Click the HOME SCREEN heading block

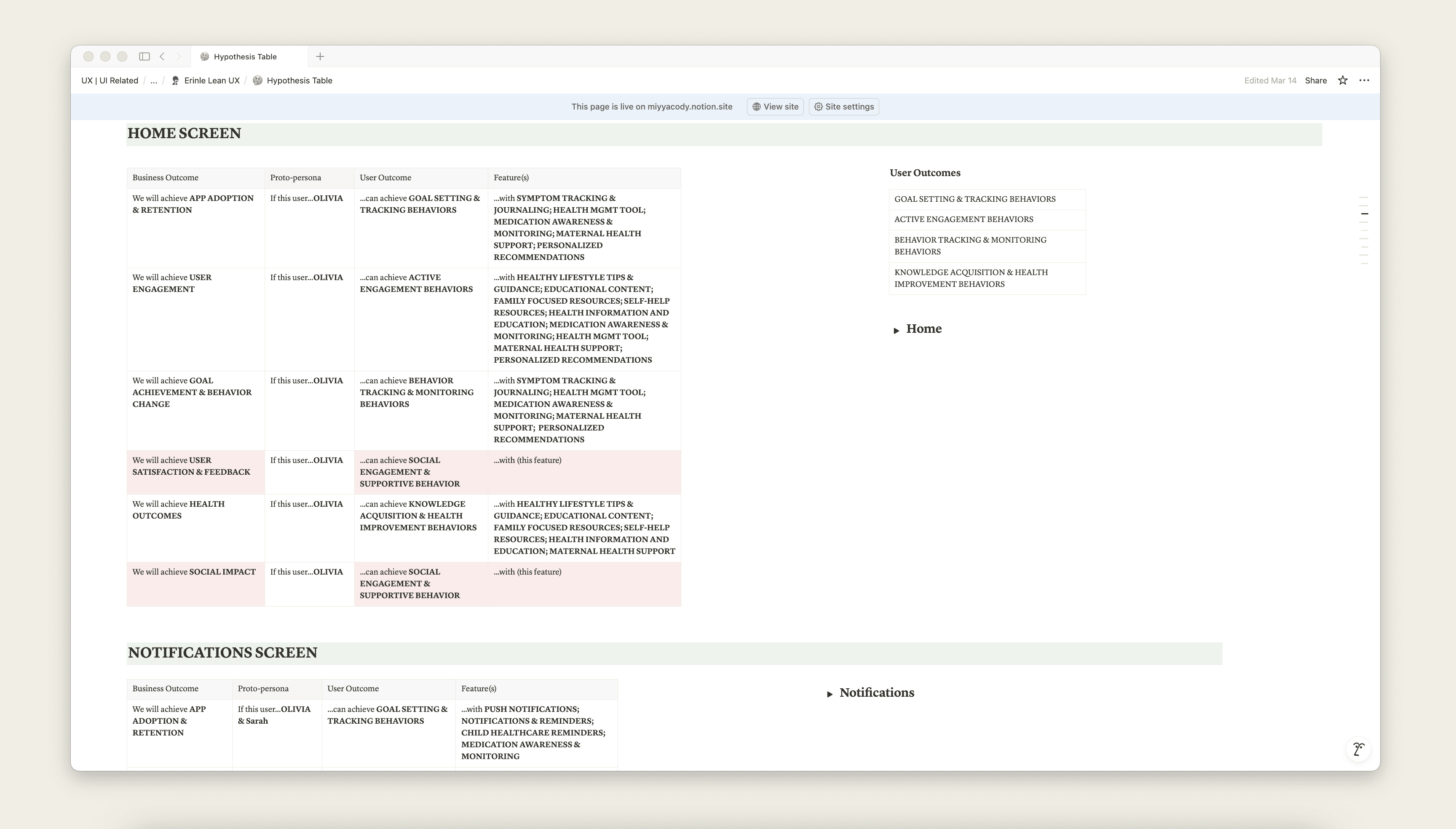185,134
